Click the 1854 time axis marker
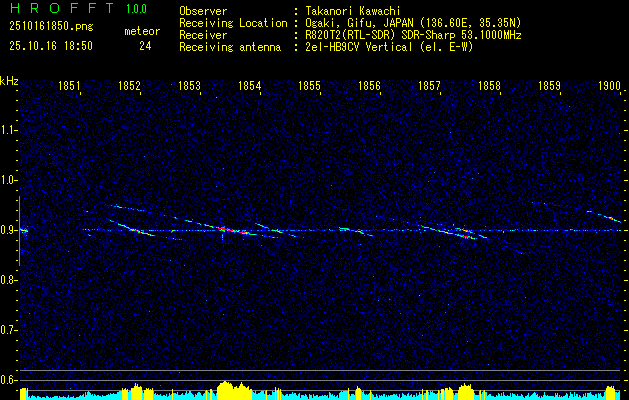Image resolution: width=629 pixels, height=400 pixels. point(250,85)
